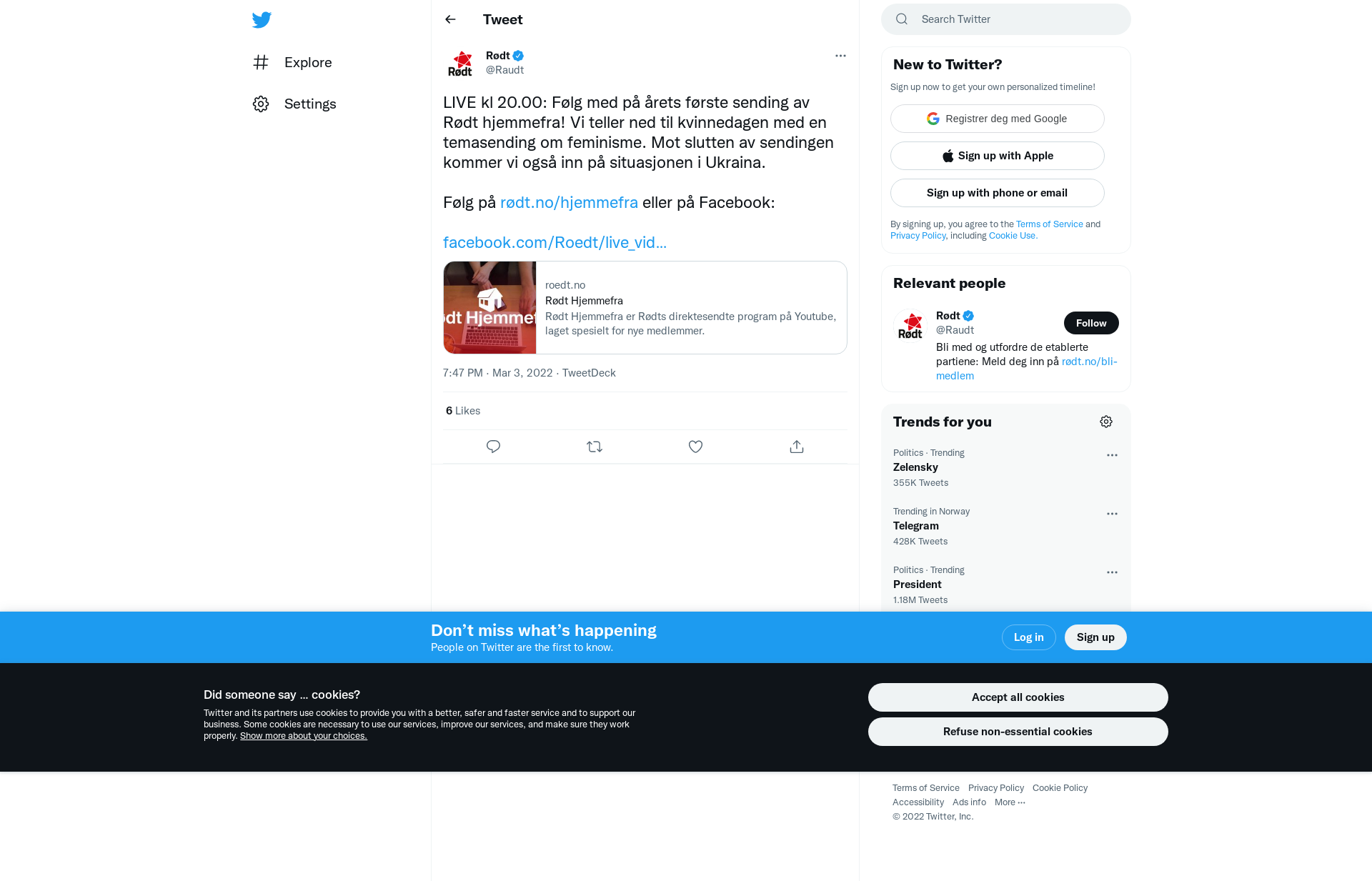Open tweet's three-dot more menu
The height and width of the screenshot is (881, 1372).
click(840, 56)
